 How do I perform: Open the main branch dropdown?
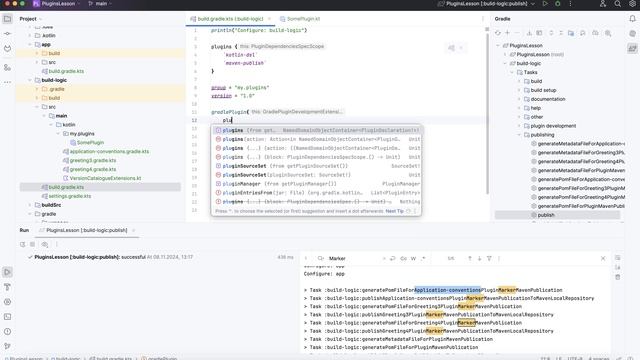(x=100, y=4)
